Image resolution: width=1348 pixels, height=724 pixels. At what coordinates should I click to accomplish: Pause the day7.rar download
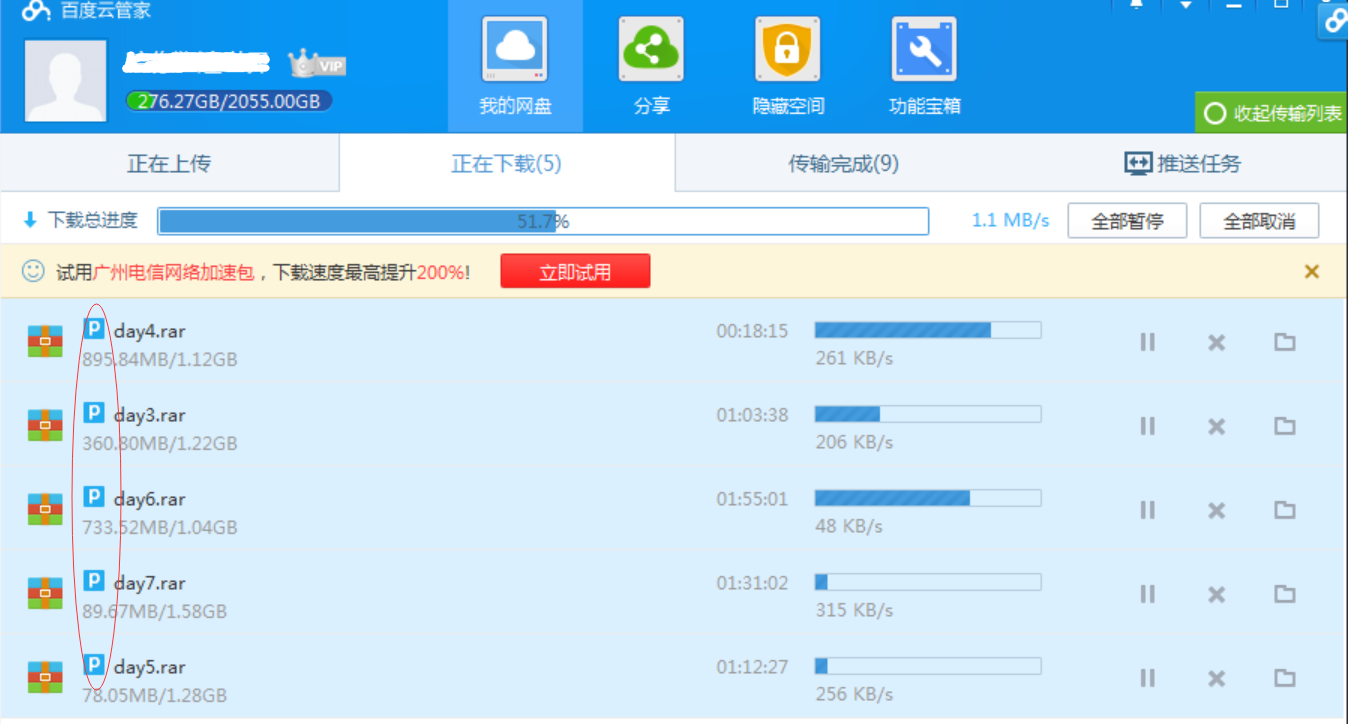click(1147, 594)
